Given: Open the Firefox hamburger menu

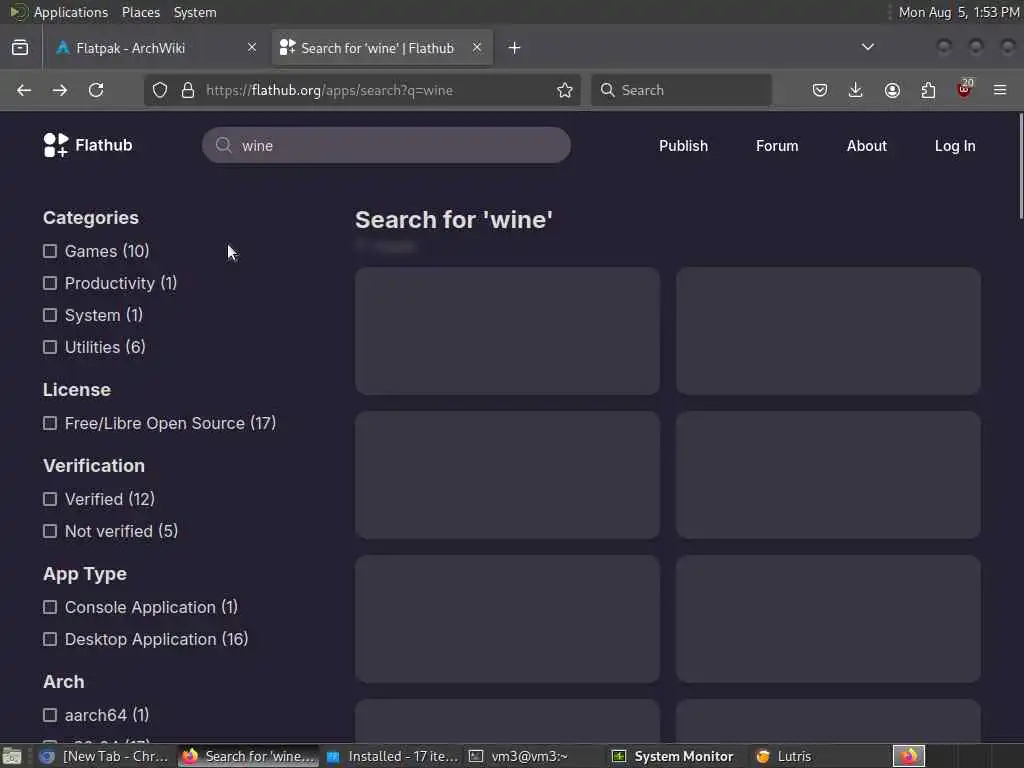Looking at the screenshot, I should [1000, 90].
